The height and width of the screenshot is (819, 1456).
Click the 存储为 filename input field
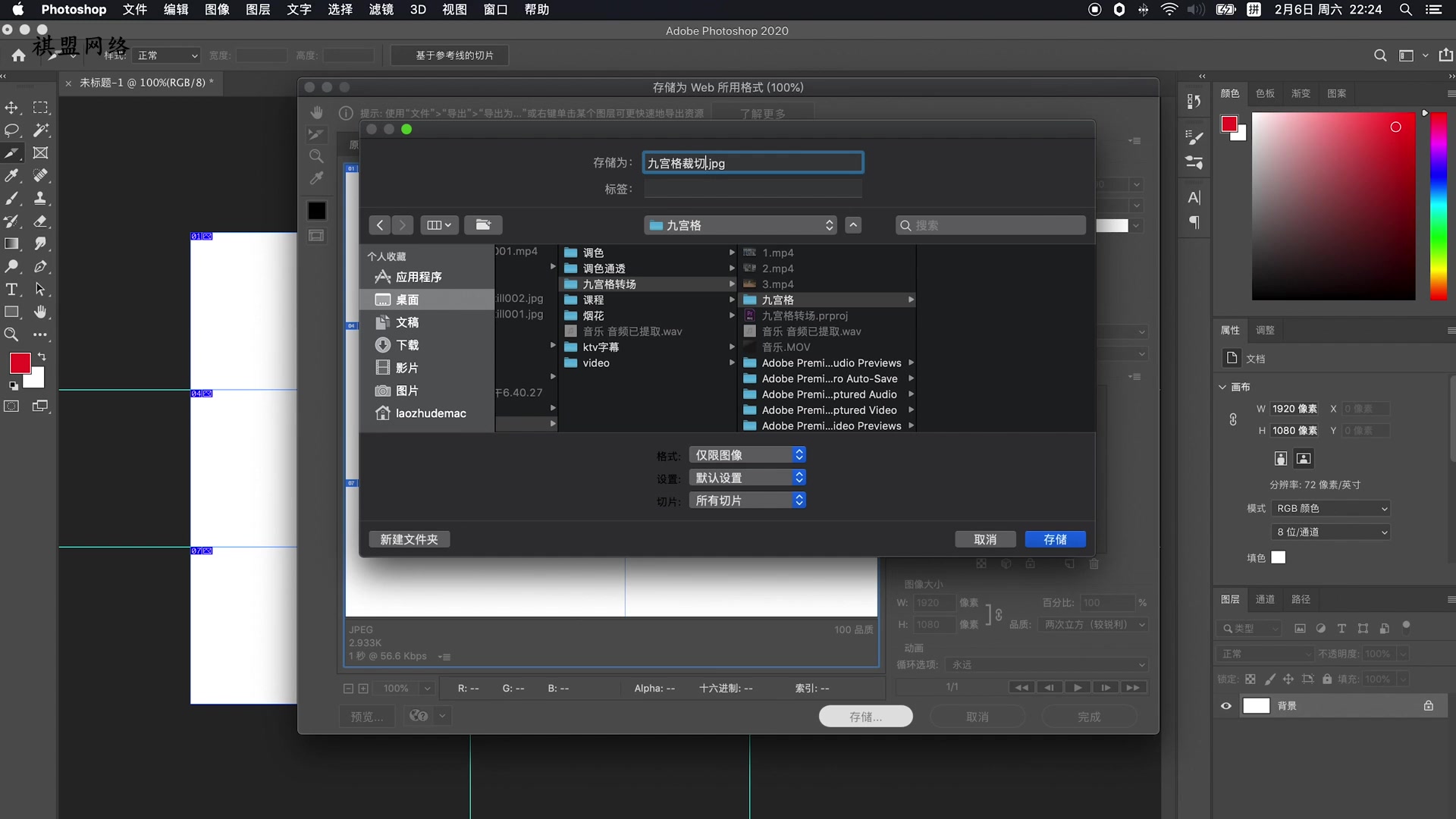pos(753,163)
